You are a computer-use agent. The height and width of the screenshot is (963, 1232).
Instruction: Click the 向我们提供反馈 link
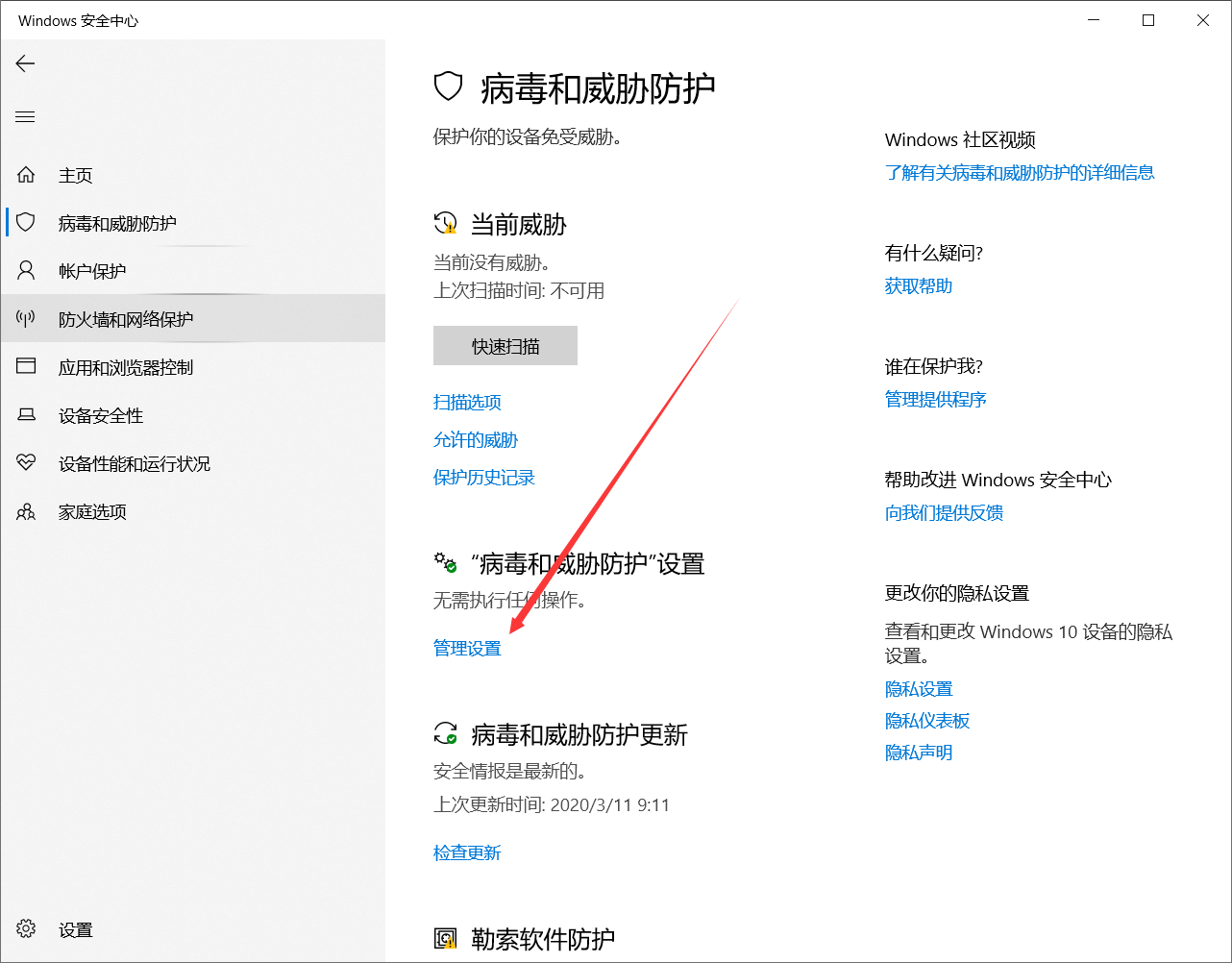[x=944, y=512]
